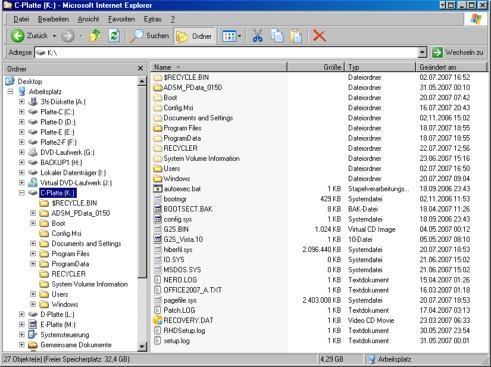Select Gemeinsame Dokumente in tree

pos(76,345)
